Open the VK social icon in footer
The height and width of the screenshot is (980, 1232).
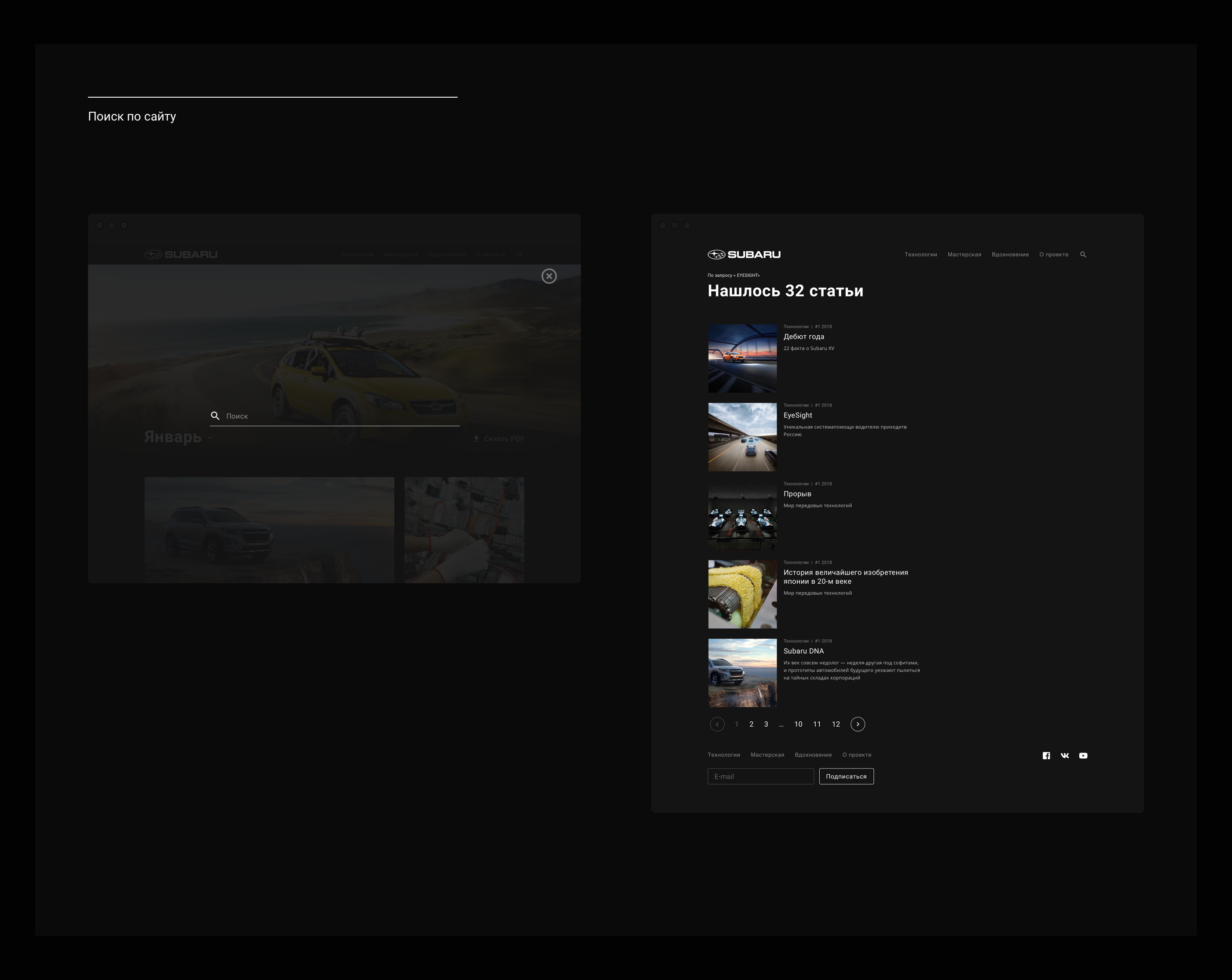[x=1064, y=756]
